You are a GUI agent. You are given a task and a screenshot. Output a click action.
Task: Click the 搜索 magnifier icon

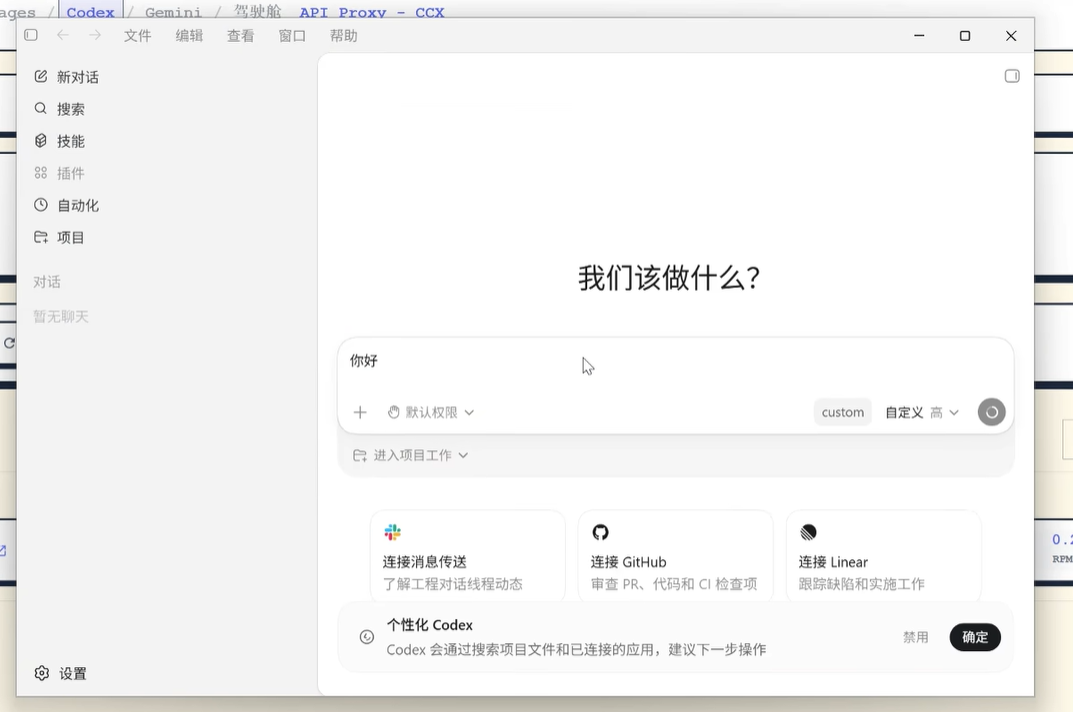click(41, 108)
